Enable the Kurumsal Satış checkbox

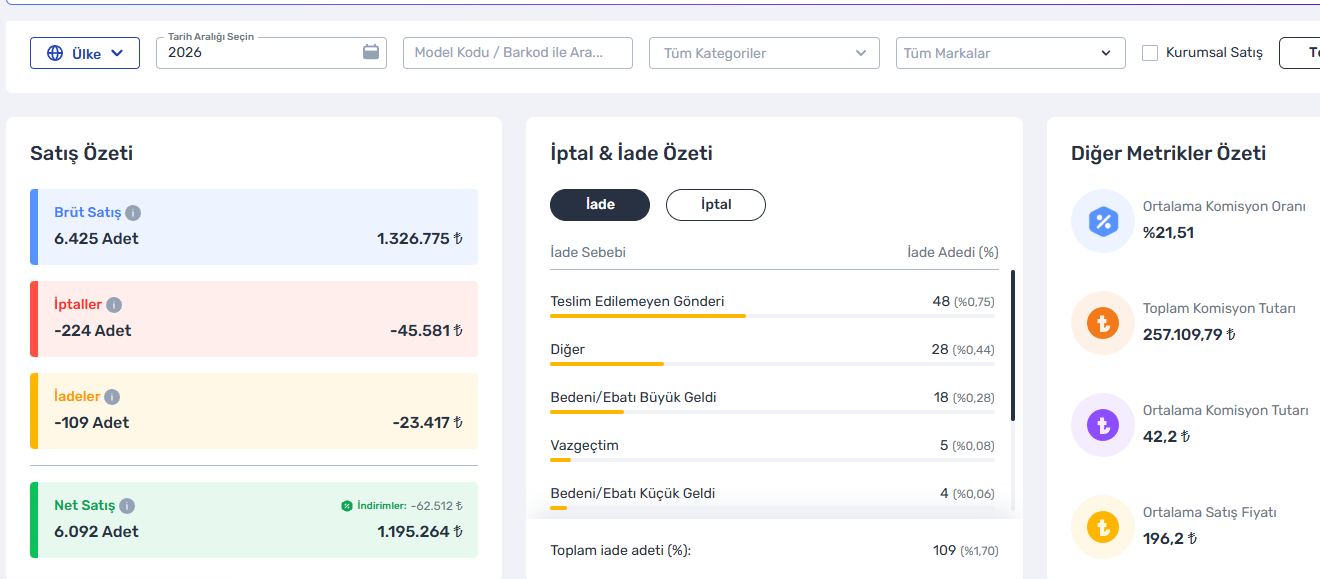(x=1150, y=53)
